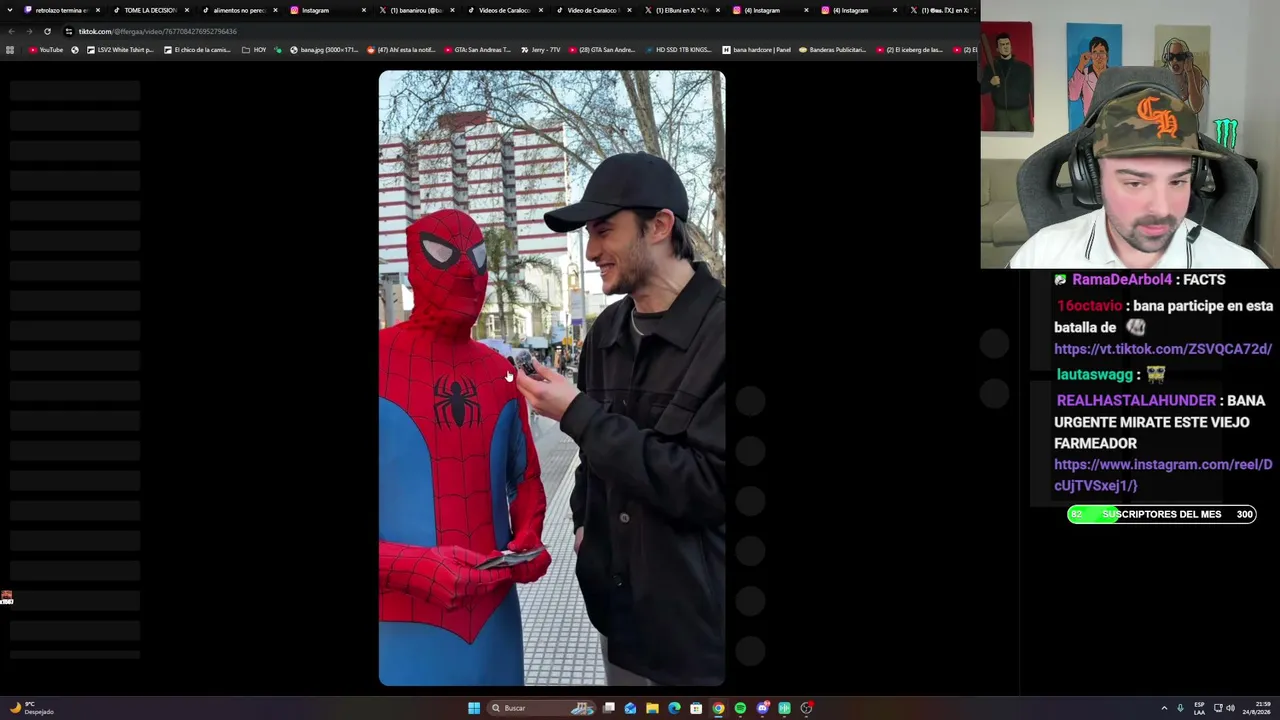Close the 'Videos de Caraloco' tab
Screen dimensions: 1280x720
coord(541,10)
